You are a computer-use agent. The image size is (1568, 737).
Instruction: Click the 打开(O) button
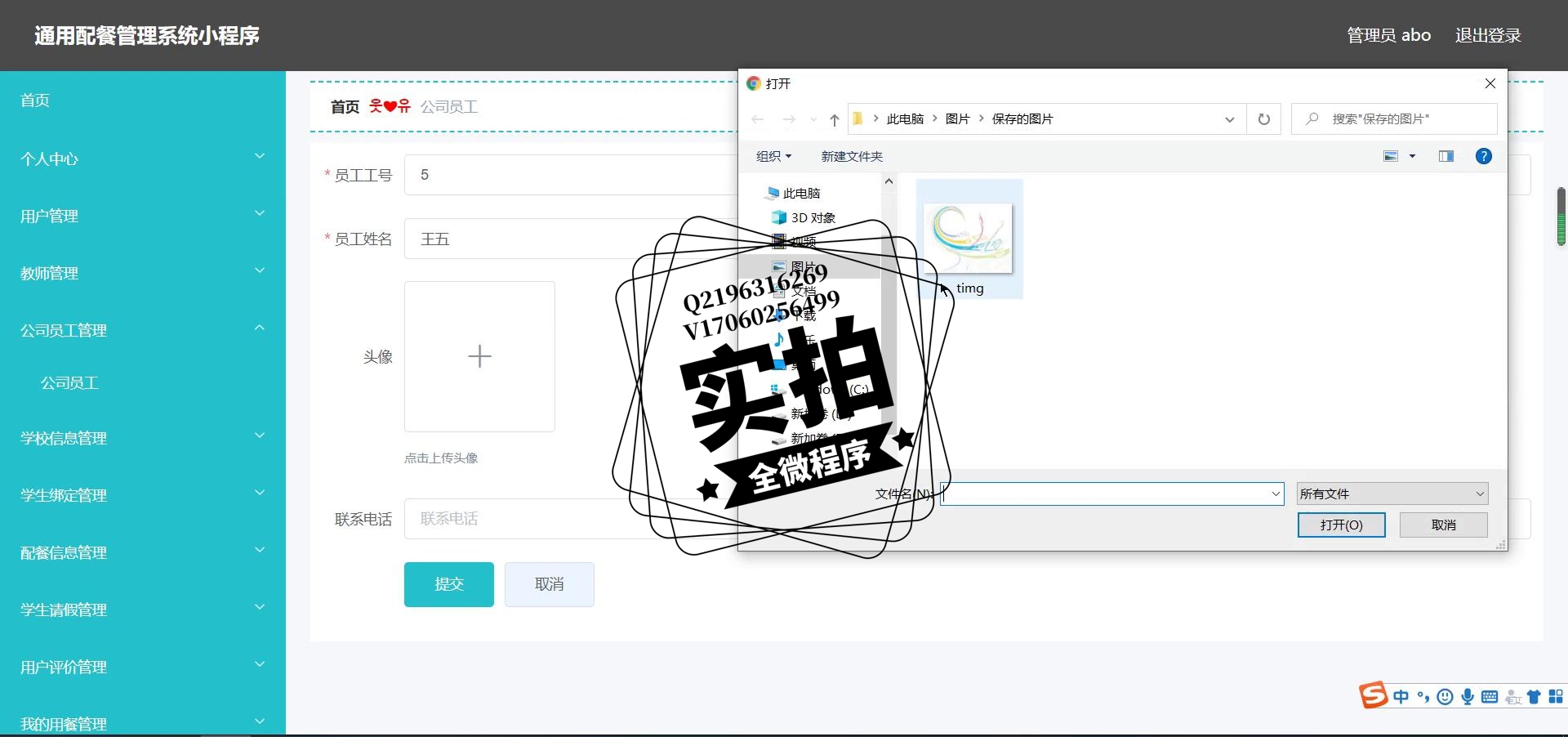coord(1342,525)
